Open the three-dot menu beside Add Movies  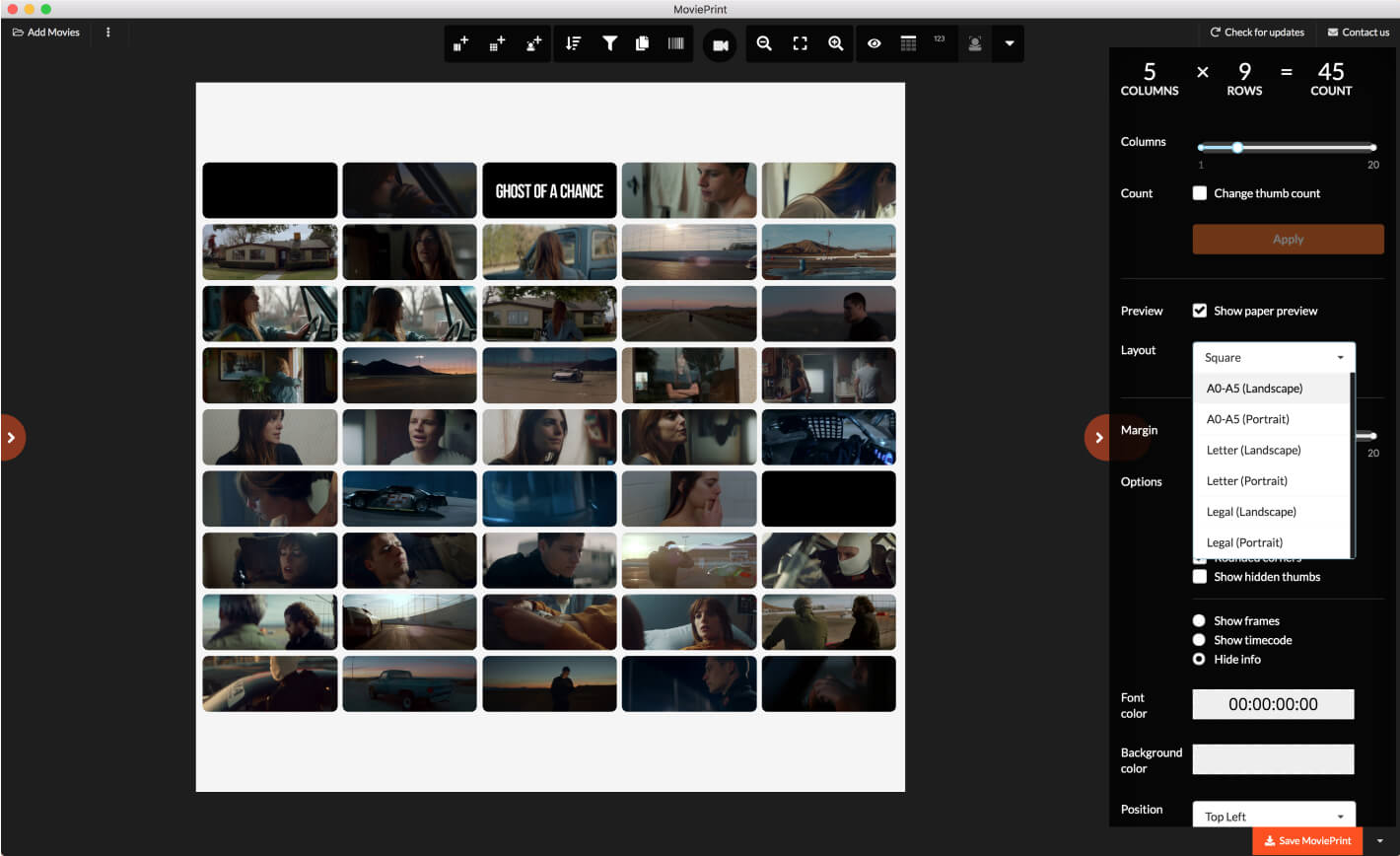click(x=108, y=33)
